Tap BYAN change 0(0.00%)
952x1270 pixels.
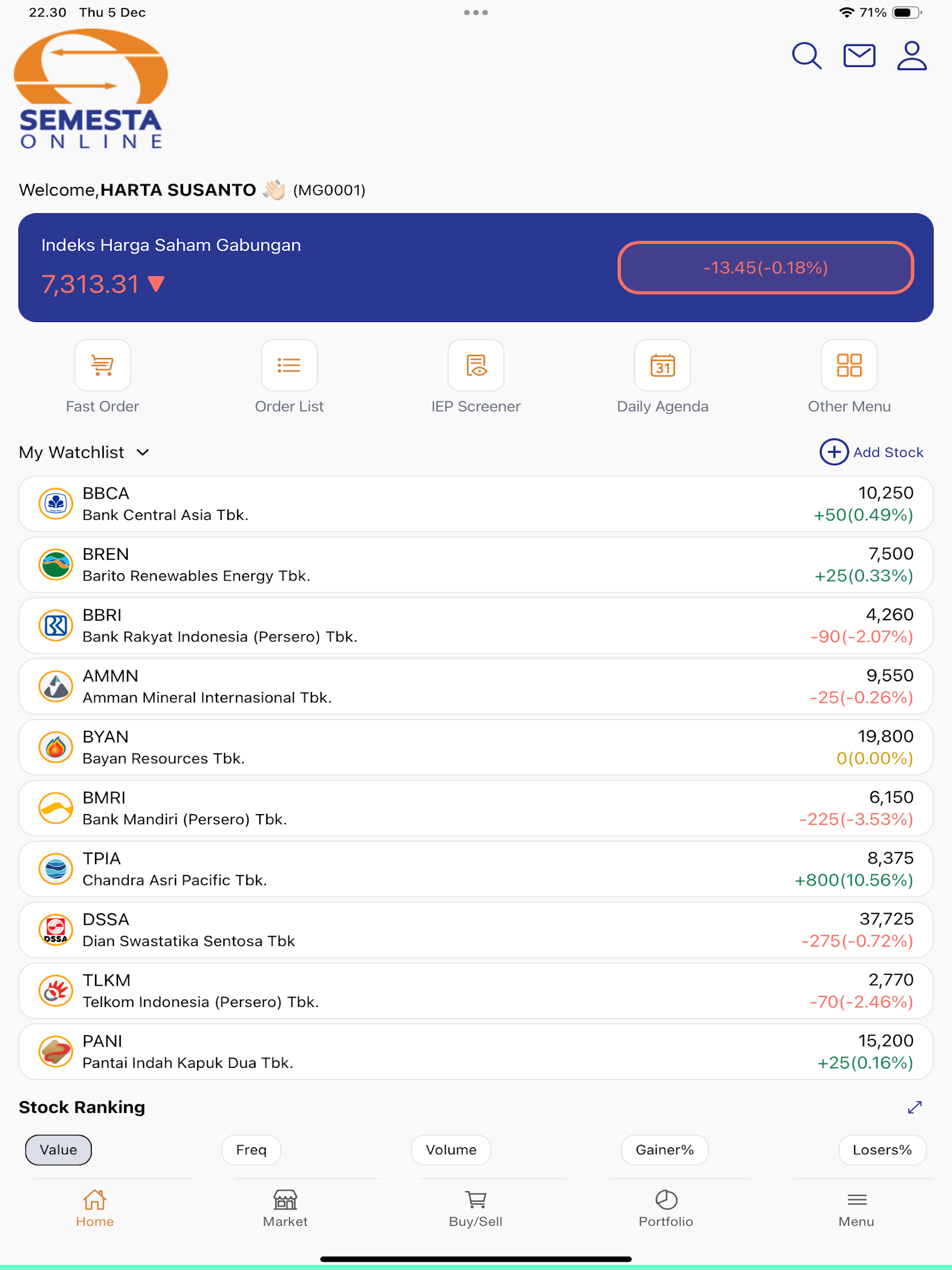point(875,758)
